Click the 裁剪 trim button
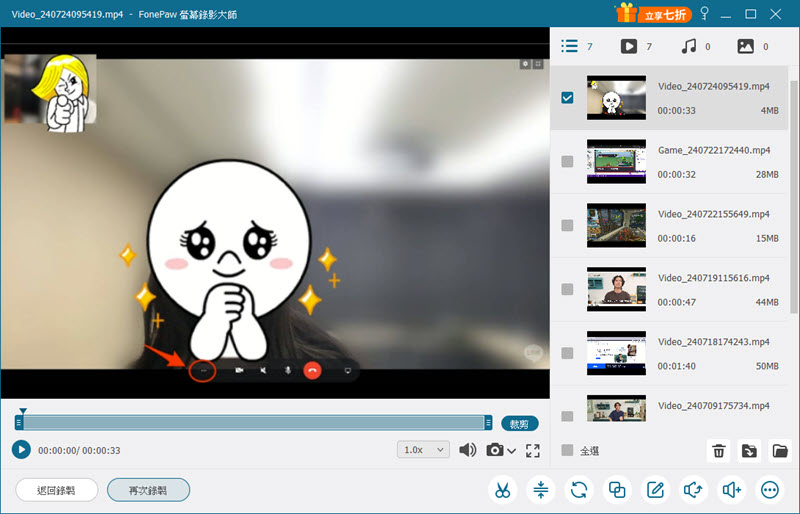The height and width of the screenshot is (514, 800). pos(519,424)
